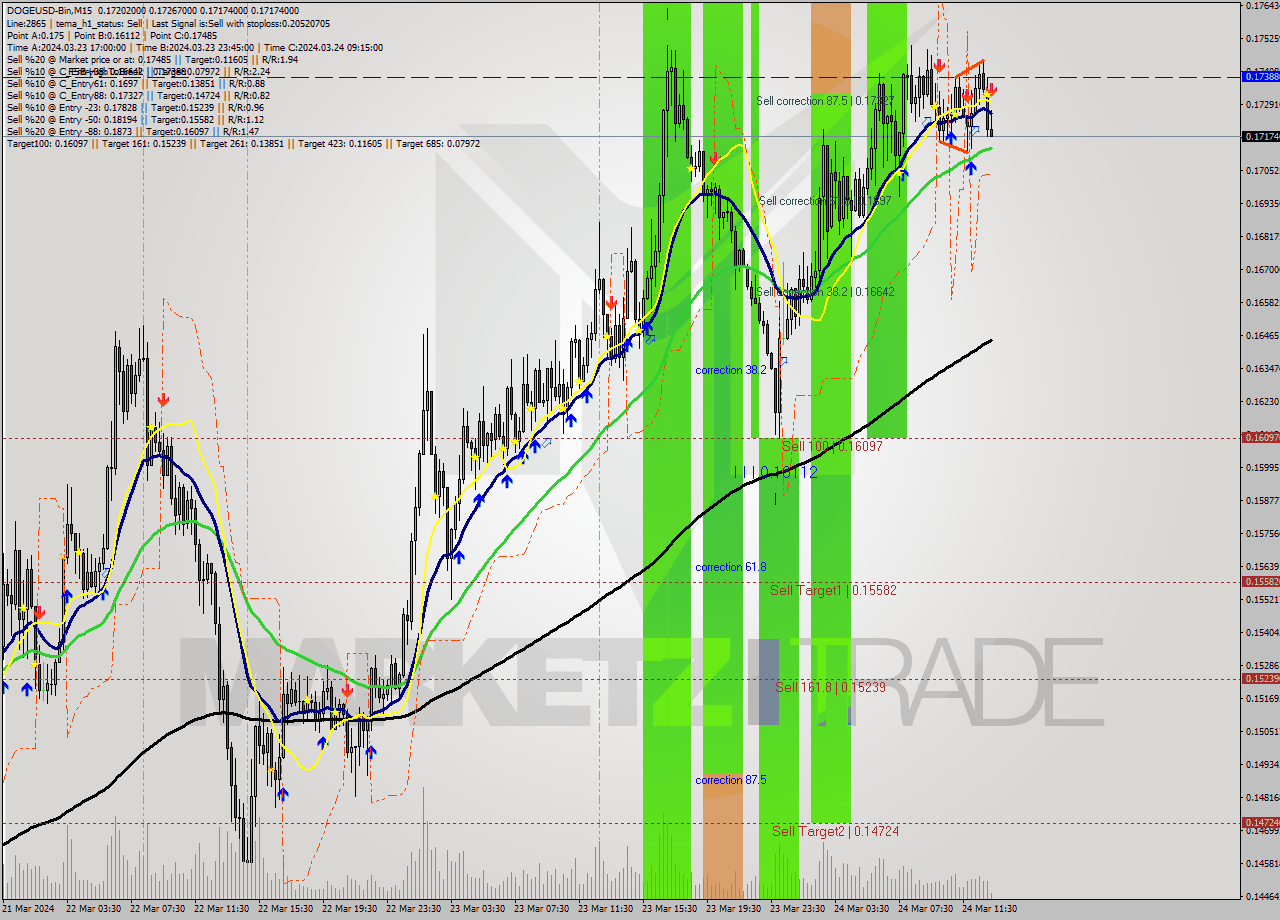Viewport: 1280px width, 920px height.
Task: Click the '24 Mar 11:30' time axis label
Action: 989,909
